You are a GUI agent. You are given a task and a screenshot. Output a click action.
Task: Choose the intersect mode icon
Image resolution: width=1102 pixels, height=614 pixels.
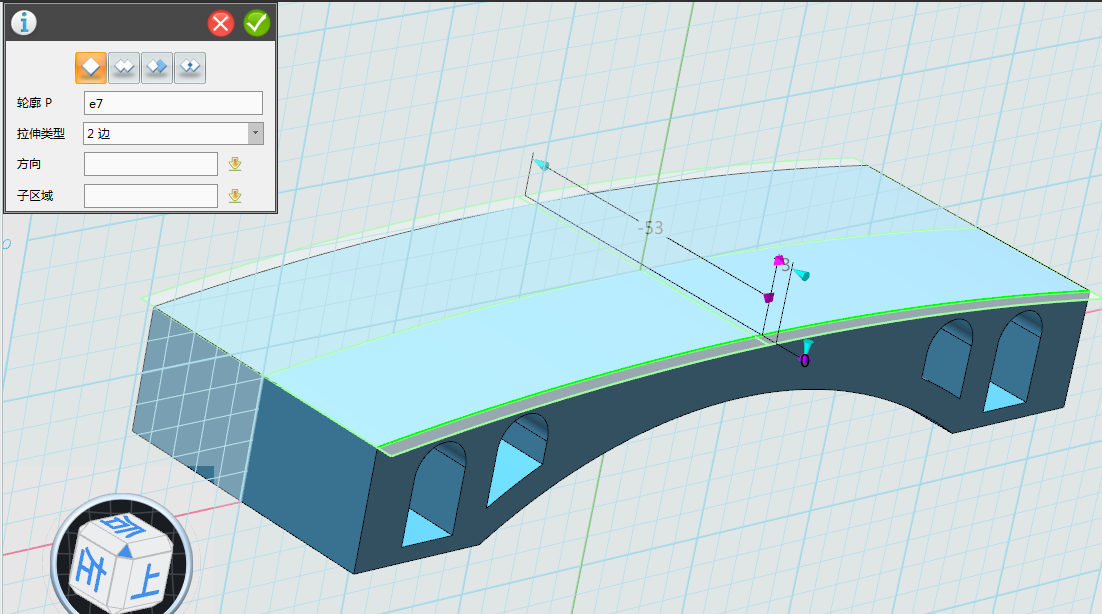pyautogui.click(x=190, y=67)
